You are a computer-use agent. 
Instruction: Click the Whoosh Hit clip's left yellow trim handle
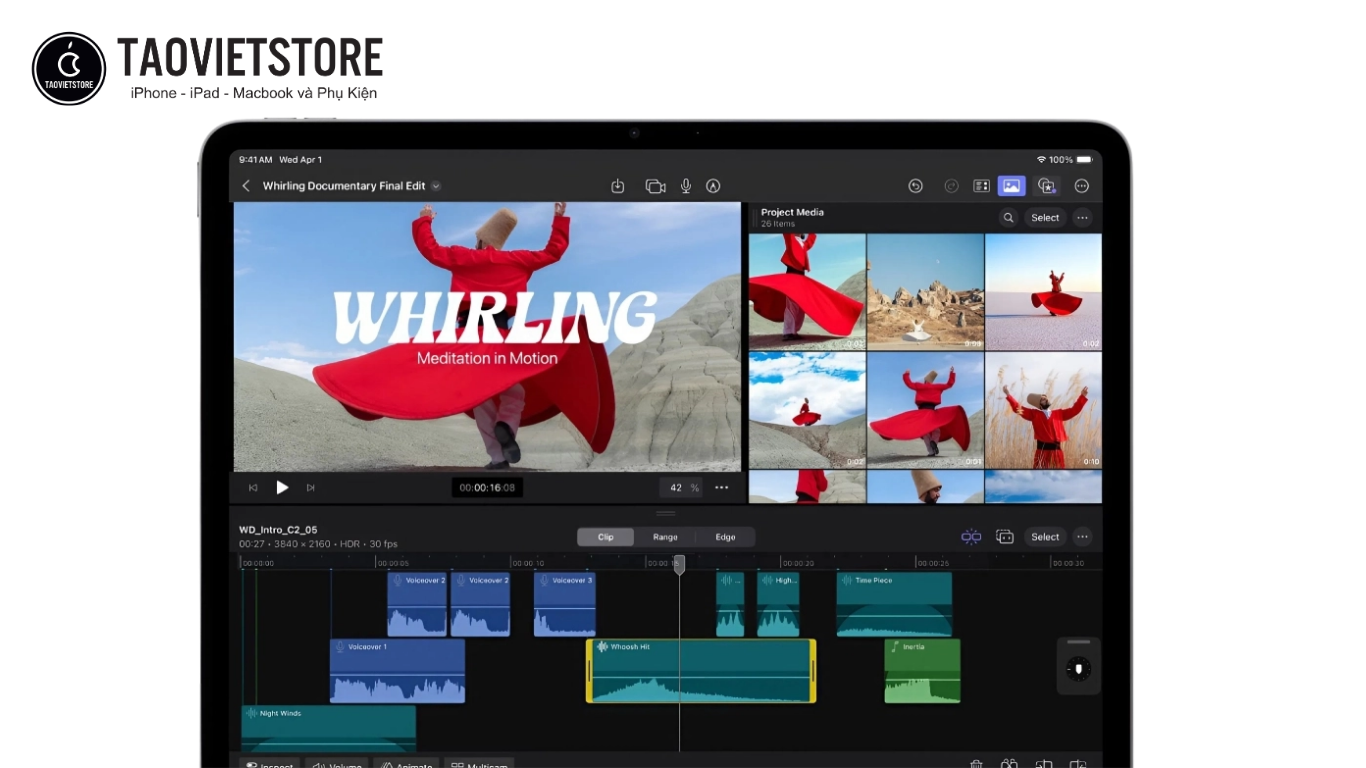tap(589, 671)
